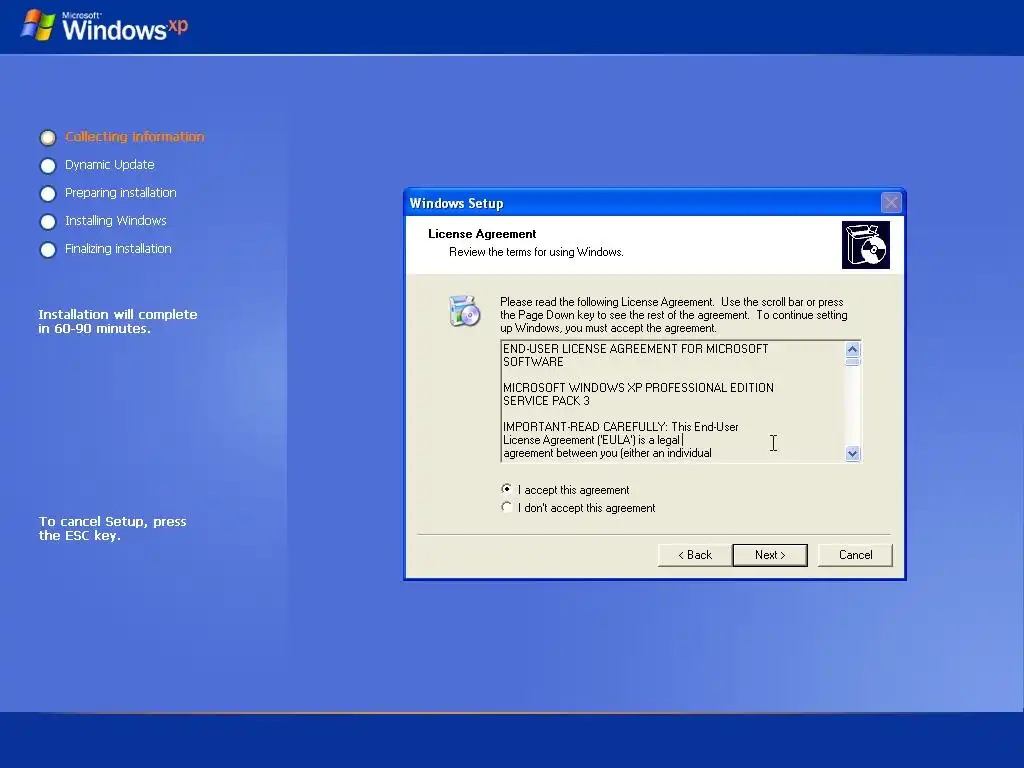Image resolution: width=1024 pixels, height=768 pixels.
Task: Click the 'Collecting information' step bullet
Action: 48,138
